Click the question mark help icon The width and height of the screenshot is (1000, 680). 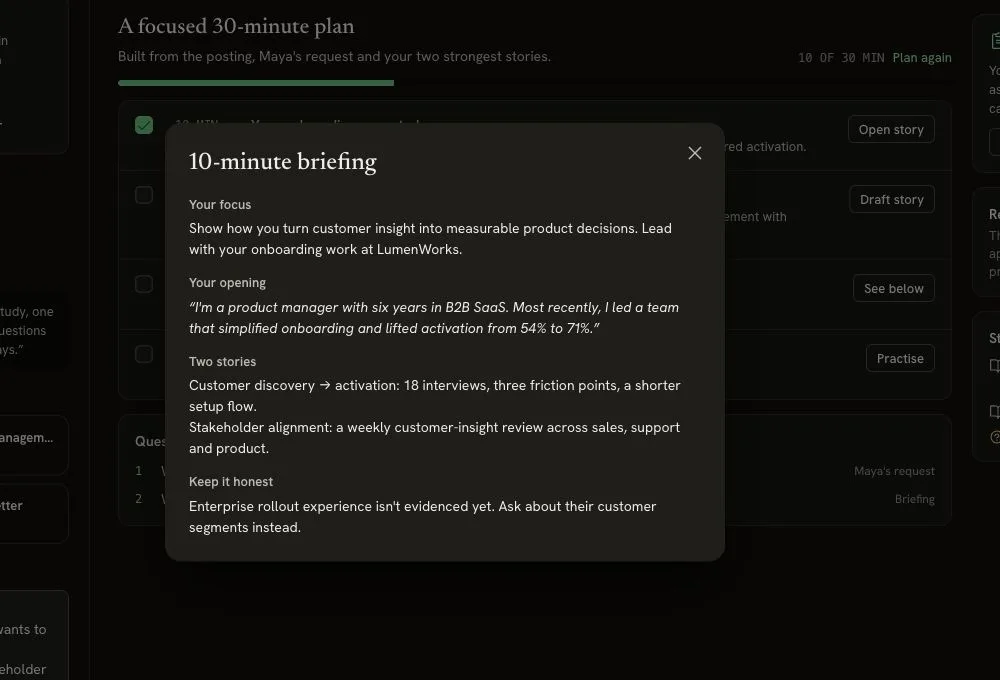995,437
